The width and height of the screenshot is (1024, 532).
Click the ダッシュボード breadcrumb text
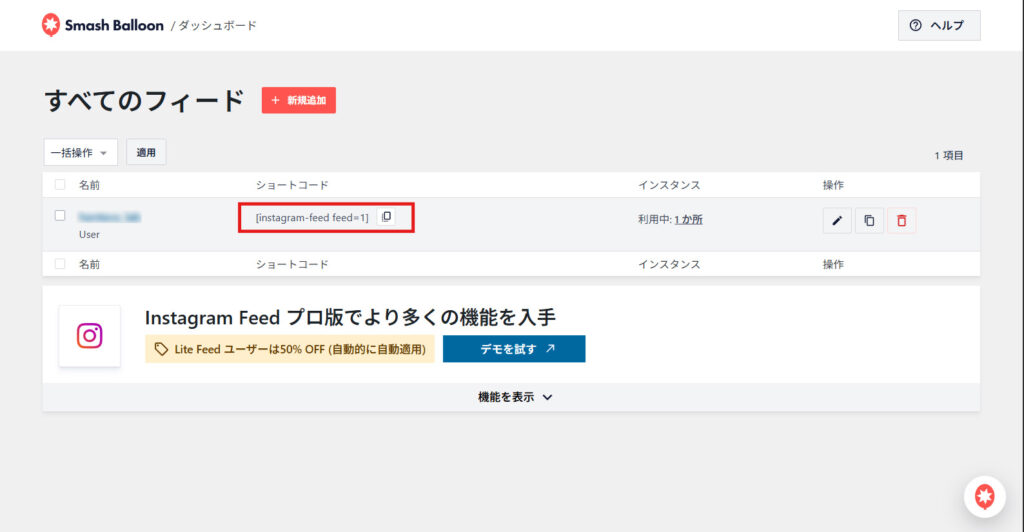tap(217, 25)
